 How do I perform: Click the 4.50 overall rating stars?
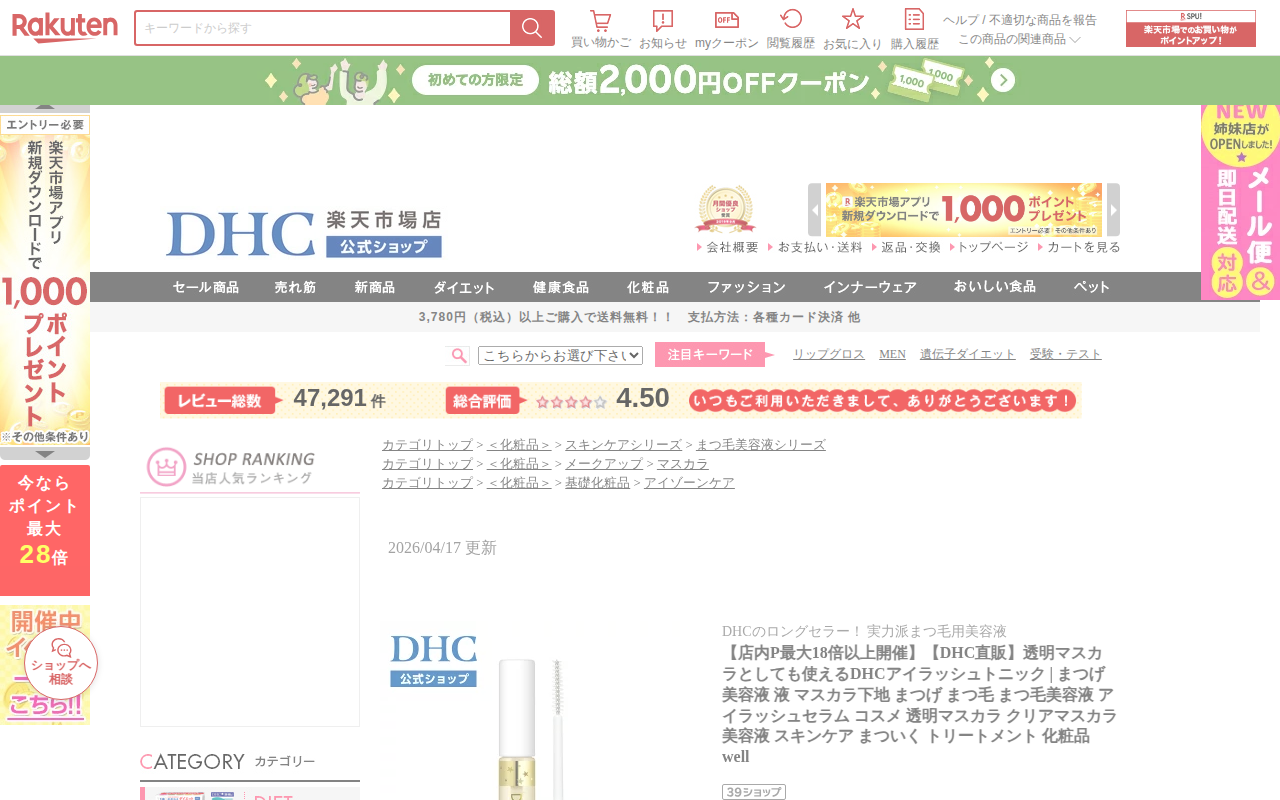point(571,402)
